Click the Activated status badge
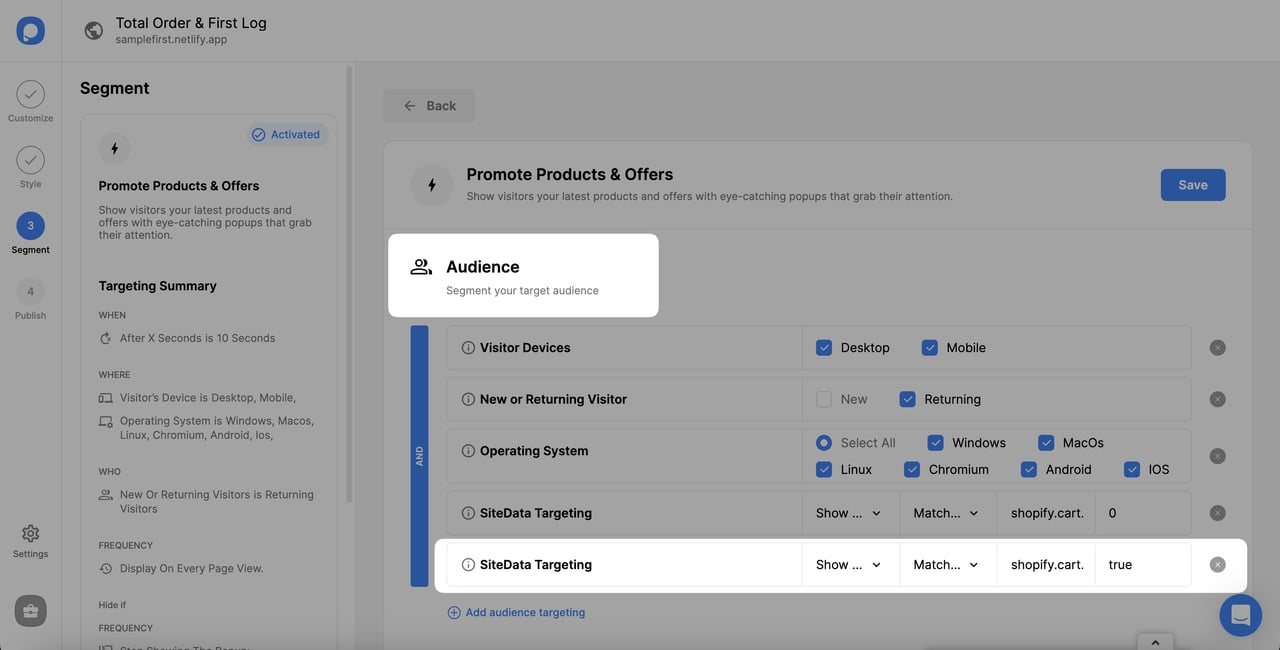Viewport: 1280px width, 650px height. (x=286, y=134)
